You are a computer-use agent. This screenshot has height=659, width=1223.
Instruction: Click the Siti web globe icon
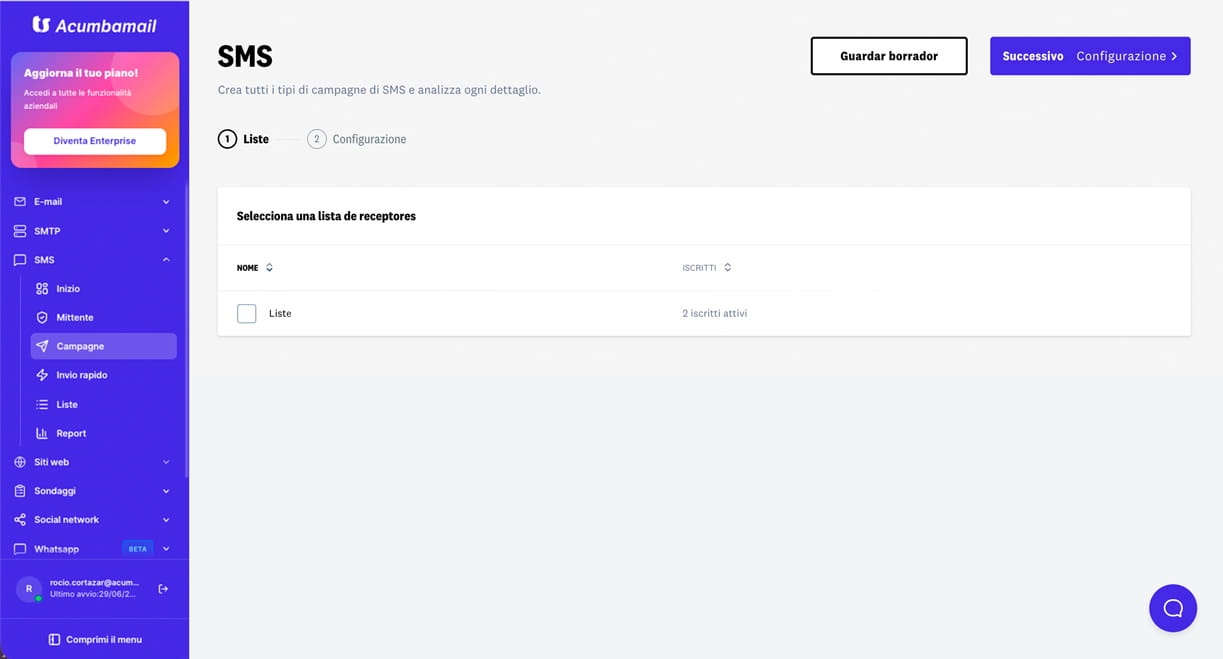[x=20, y=462]
